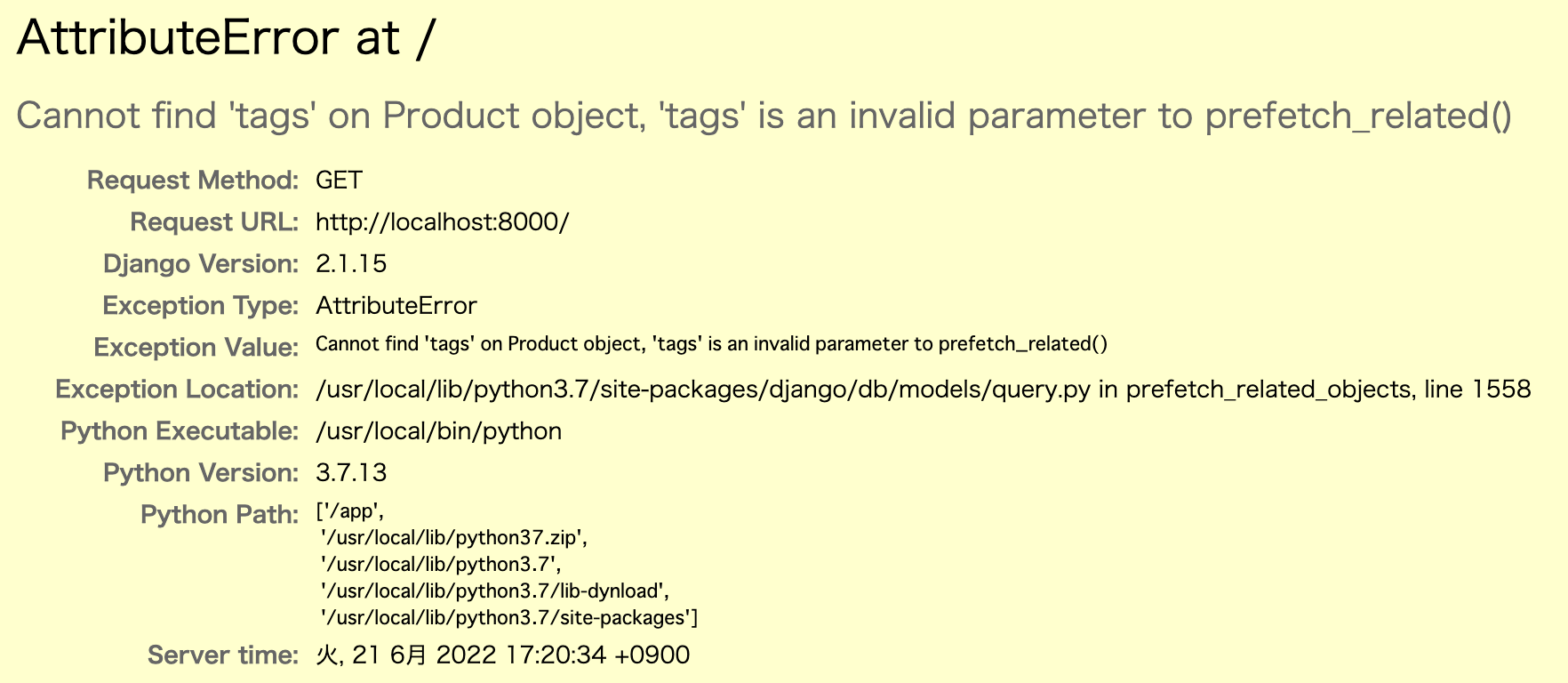The height and width of the screenshot is (683, 1568).
Task: Click the large gray exception summary below the heading
Action: pyautogui.click(x=764, y=117)
